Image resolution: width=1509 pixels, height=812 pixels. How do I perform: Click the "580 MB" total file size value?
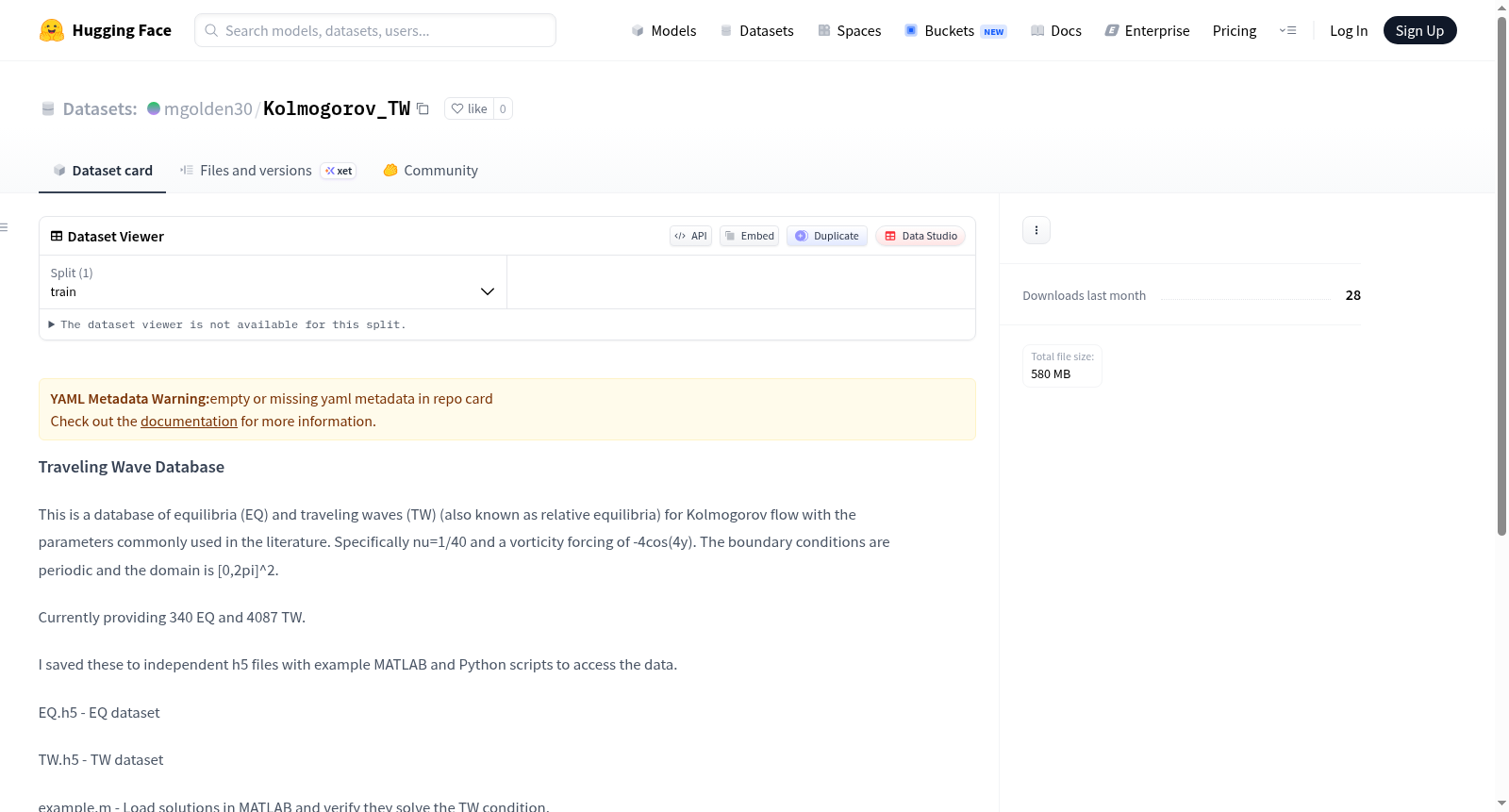coord(1051,374)
